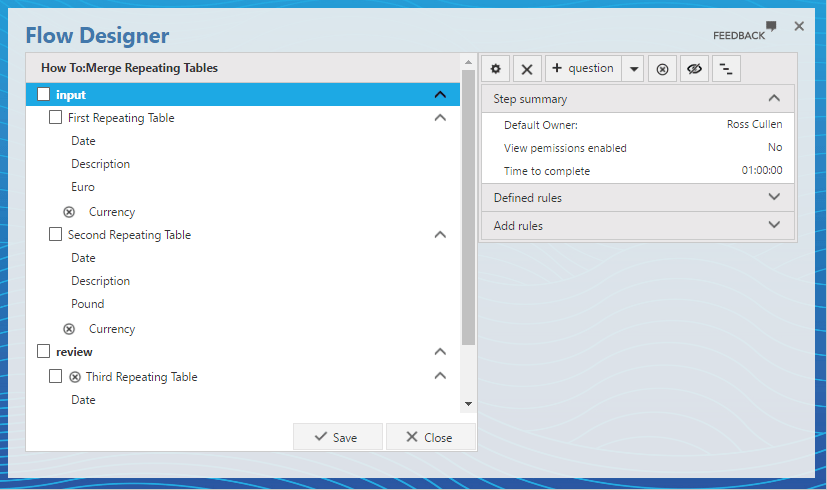Click the delete X toolbar icon

(x=527, y=69)
